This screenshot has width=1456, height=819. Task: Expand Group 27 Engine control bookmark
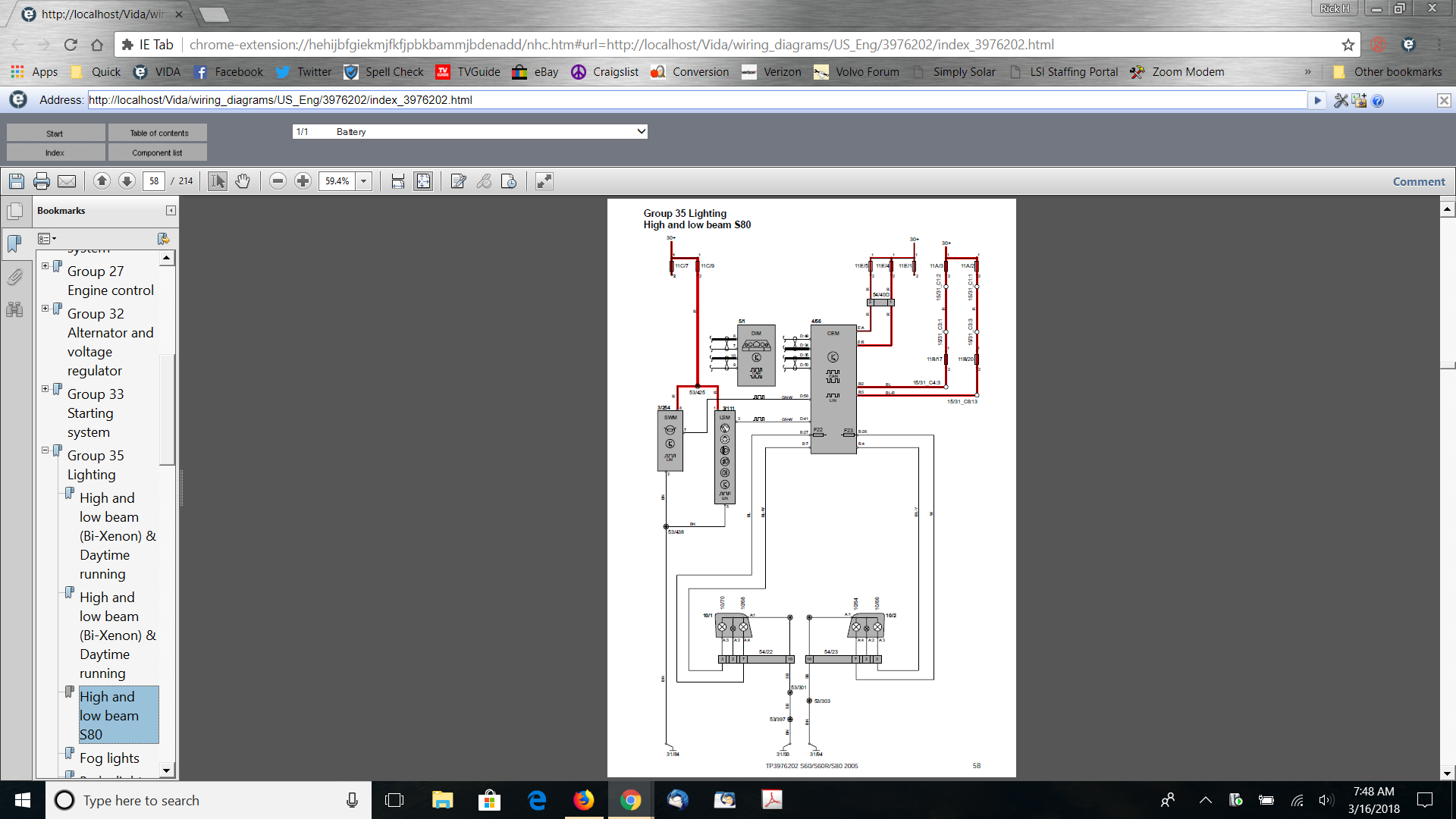coord(45,266)
